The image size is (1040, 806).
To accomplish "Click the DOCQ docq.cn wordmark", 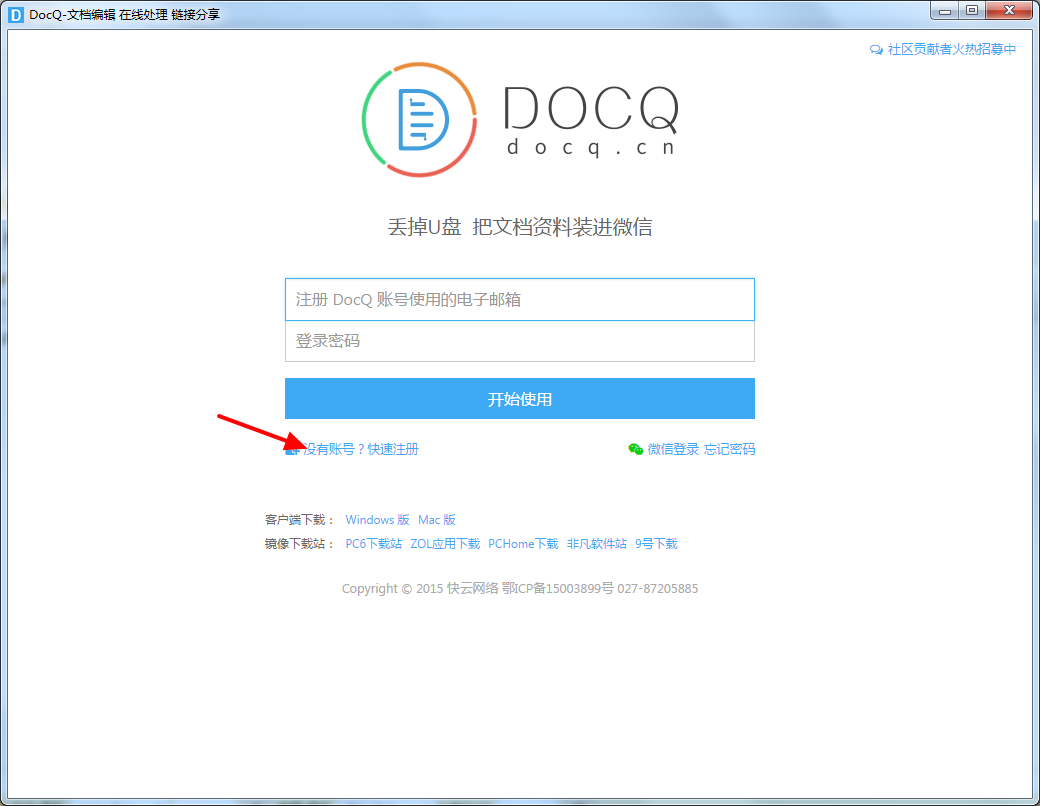I will 591,120.
